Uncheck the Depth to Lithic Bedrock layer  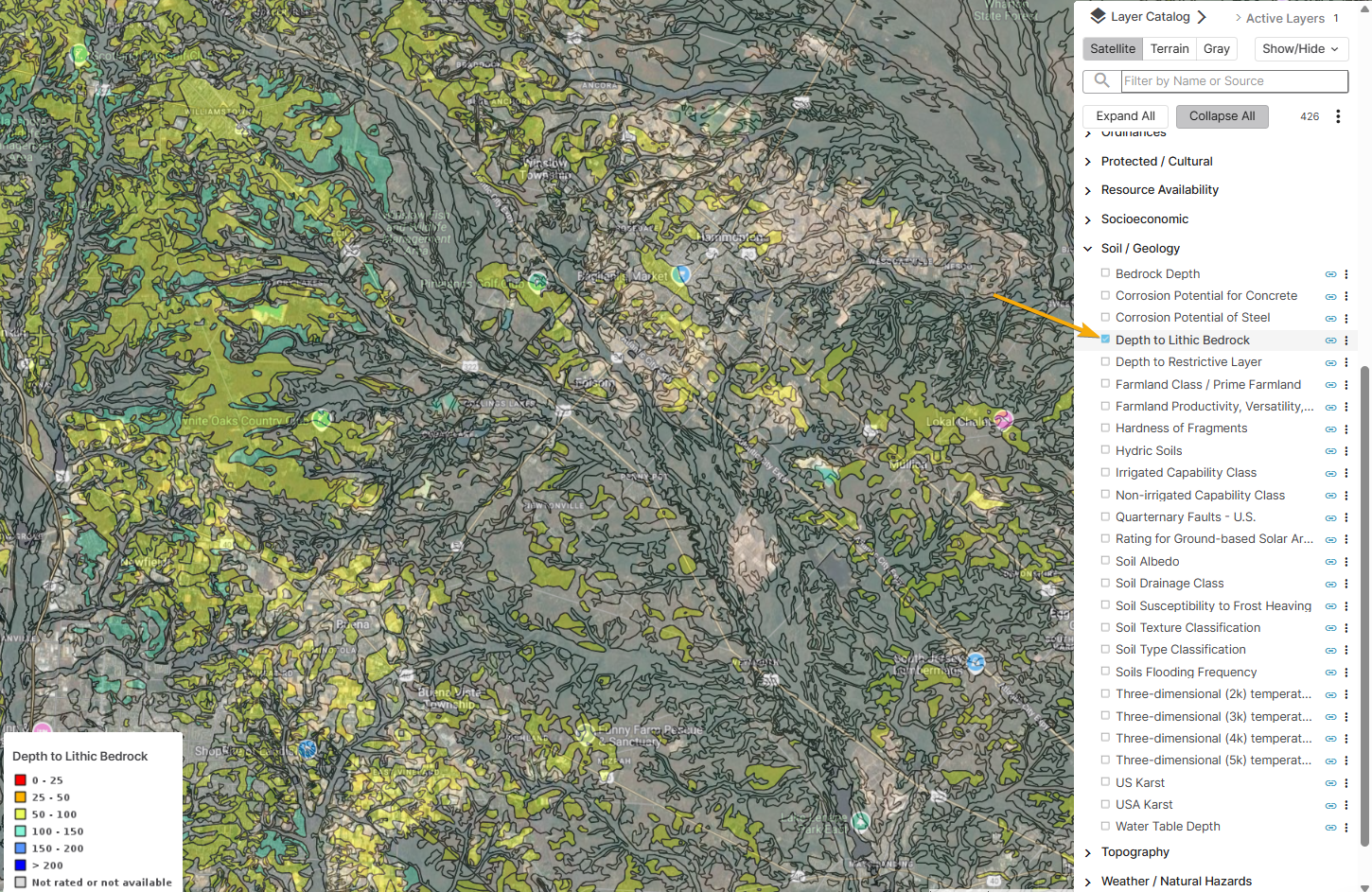point(1104,340)
